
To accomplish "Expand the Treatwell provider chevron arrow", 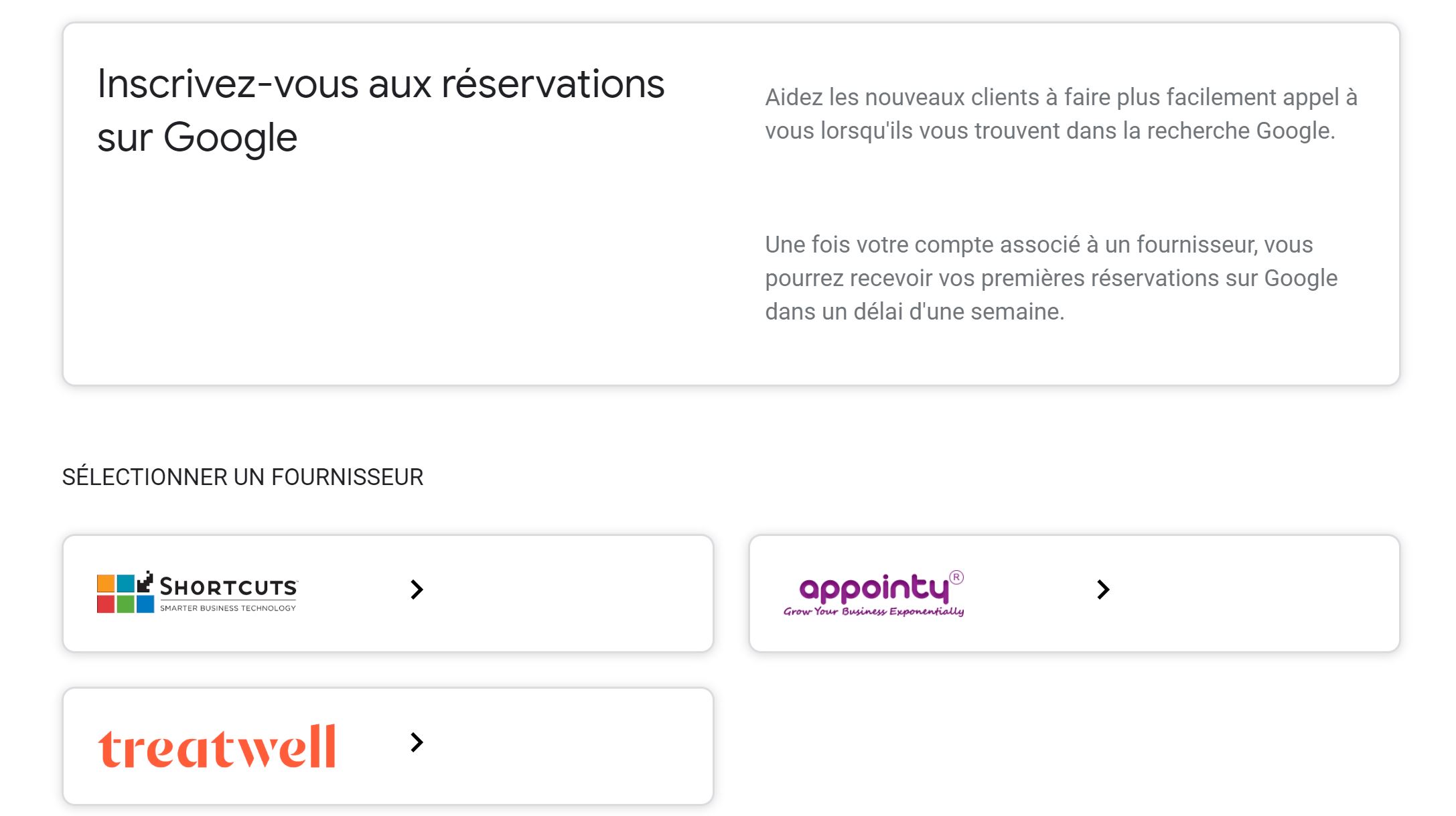I will click(417, 742).
